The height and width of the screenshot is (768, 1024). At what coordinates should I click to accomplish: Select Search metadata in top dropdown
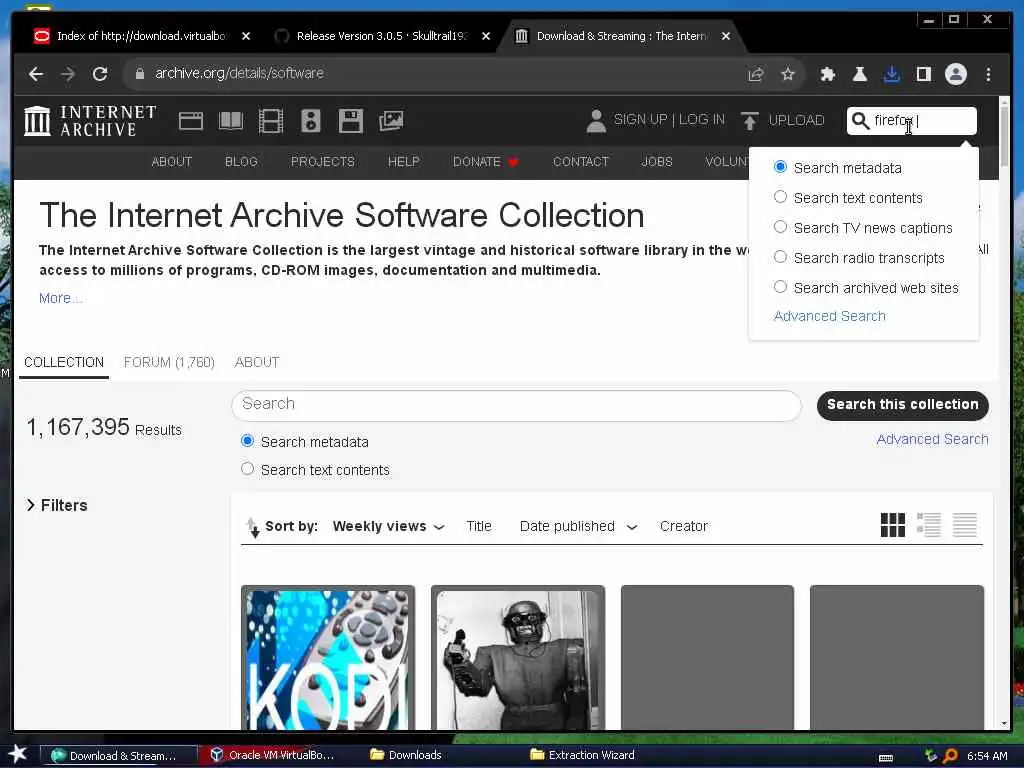coord(780,167)
